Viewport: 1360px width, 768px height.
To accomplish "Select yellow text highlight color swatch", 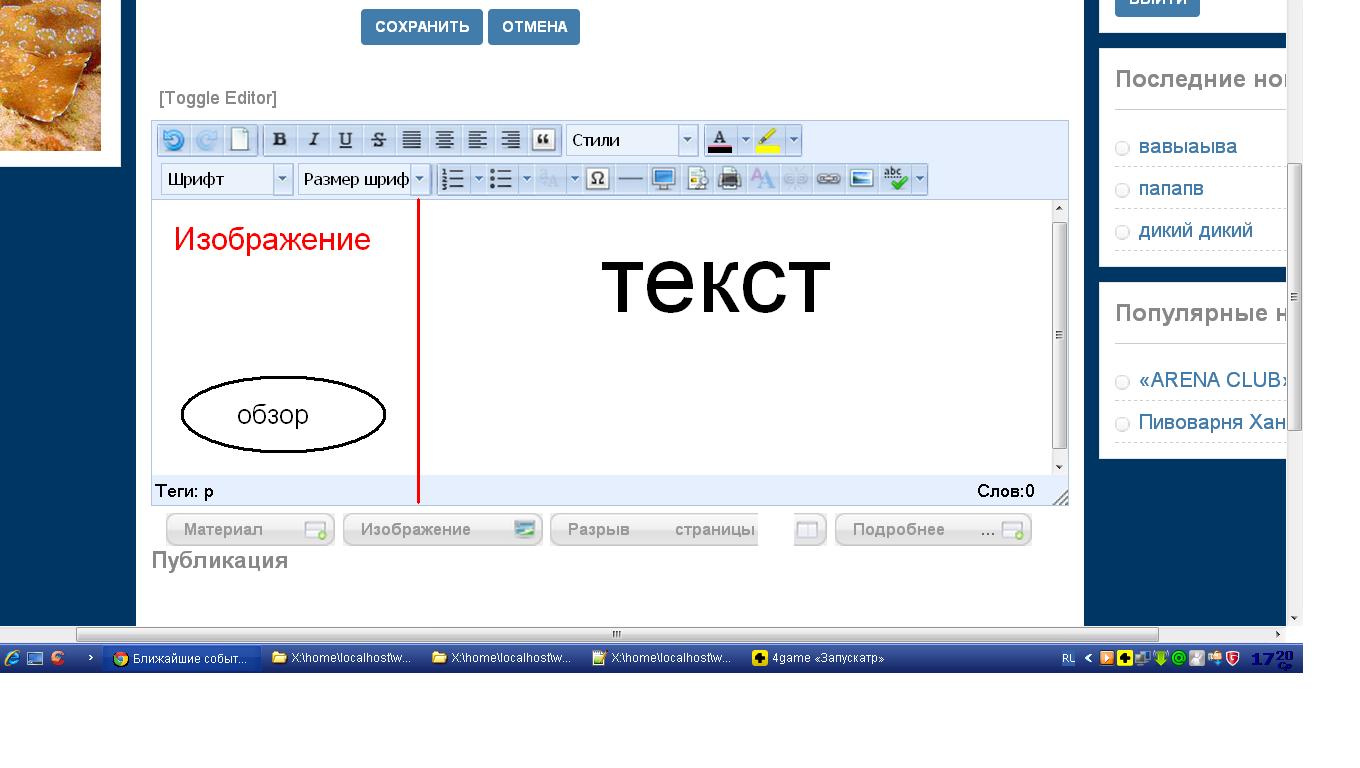I will 768,140.
